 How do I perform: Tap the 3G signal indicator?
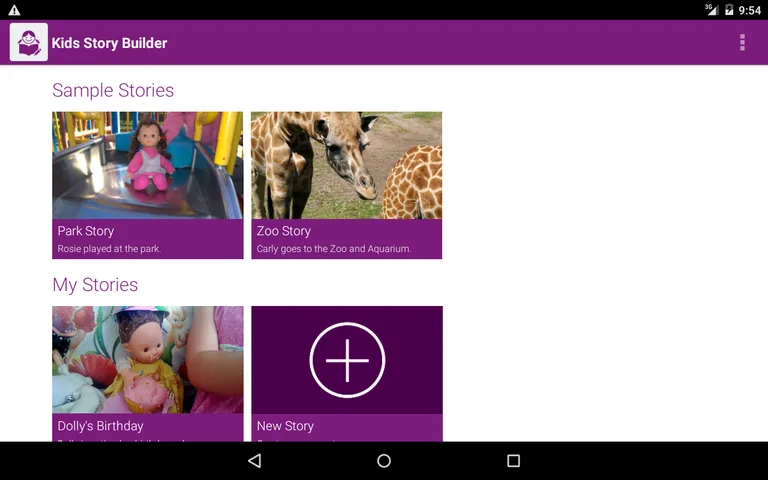point(712,9)
